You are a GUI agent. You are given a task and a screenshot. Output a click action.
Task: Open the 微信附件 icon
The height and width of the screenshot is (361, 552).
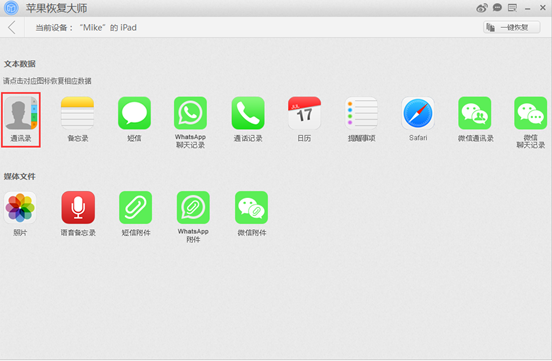coord(251,208)
